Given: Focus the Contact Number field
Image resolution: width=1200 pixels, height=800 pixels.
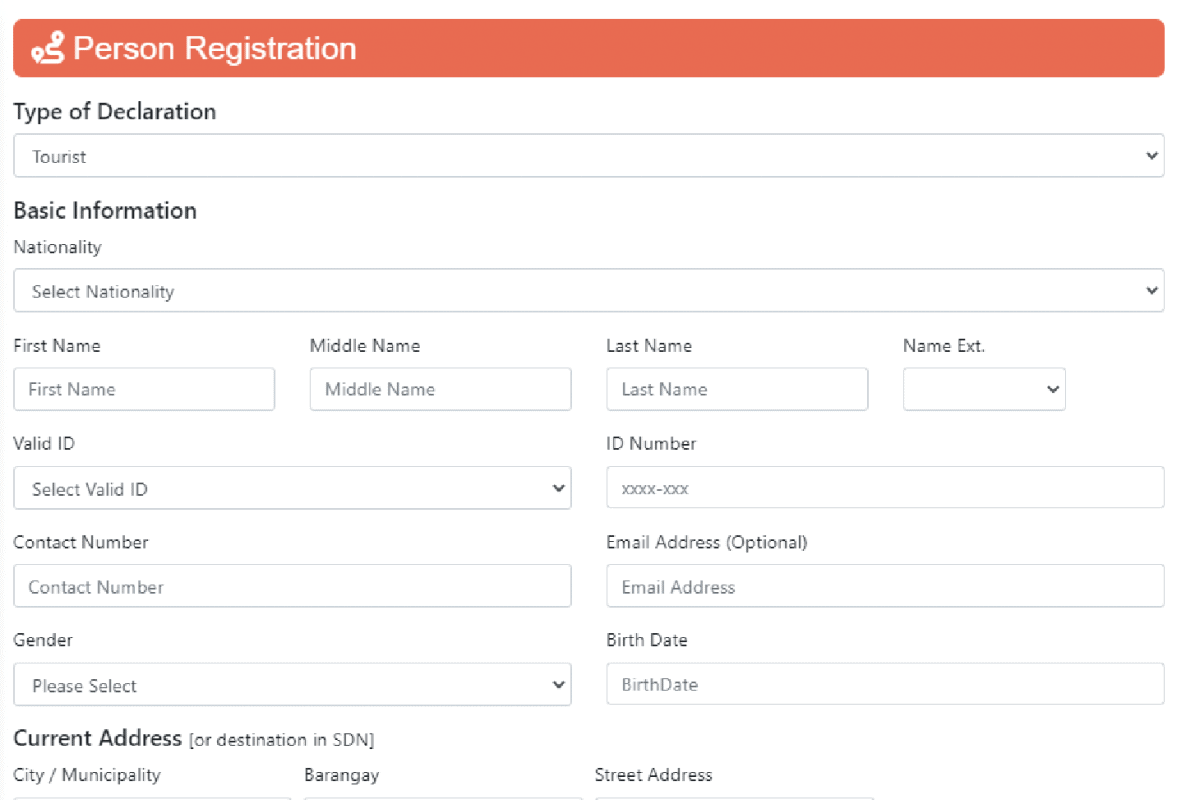Looking at the screenshot, I should point(292,586).
